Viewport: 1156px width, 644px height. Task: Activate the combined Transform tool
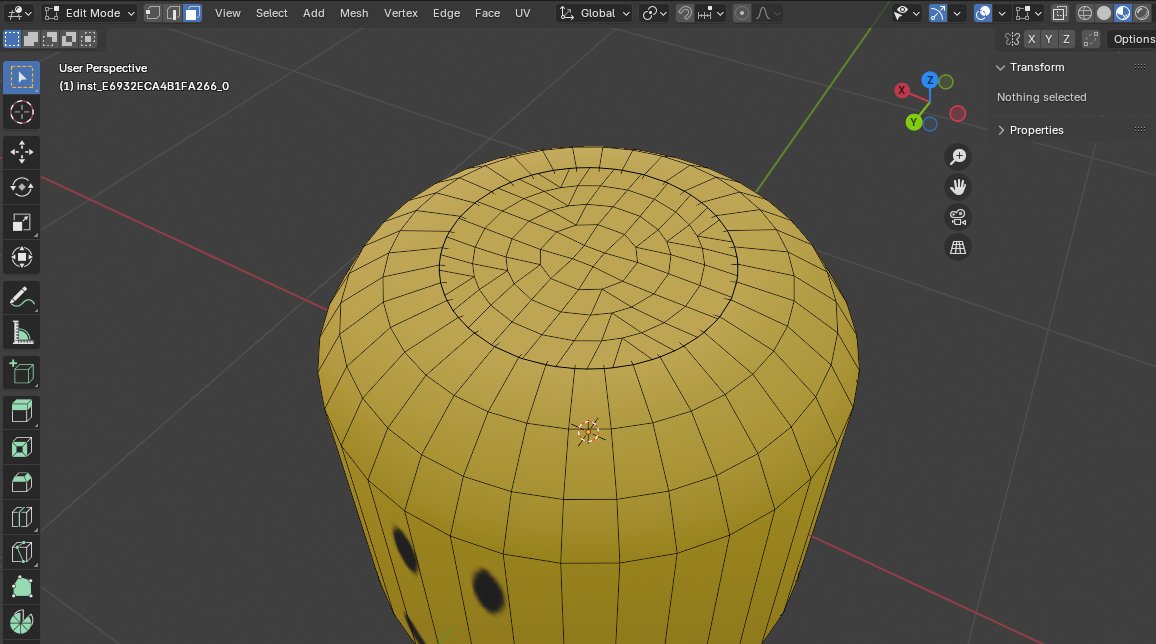pos(21,258)
